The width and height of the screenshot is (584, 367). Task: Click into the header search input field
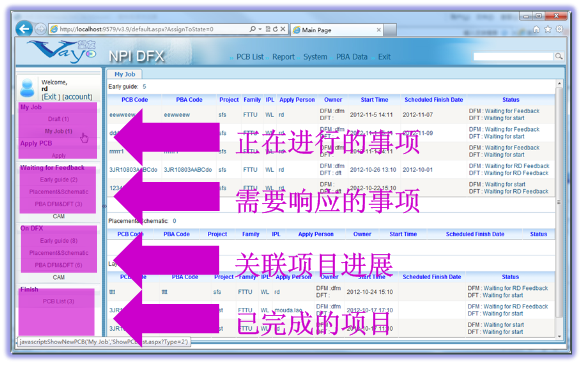coord(513,56)
